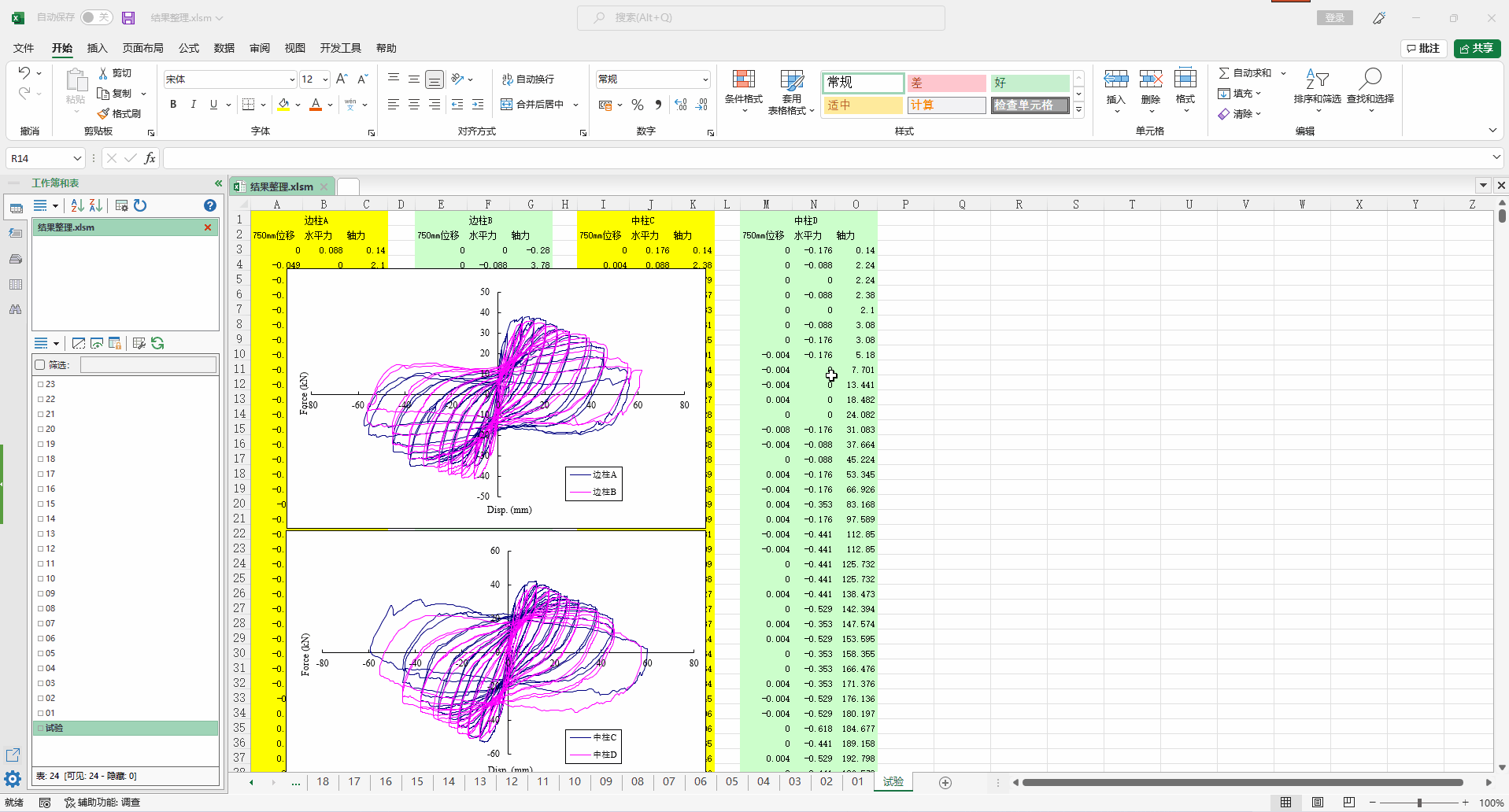Click the borders icon
This screenshot has height=812, width=1509.
coord(249,105)
